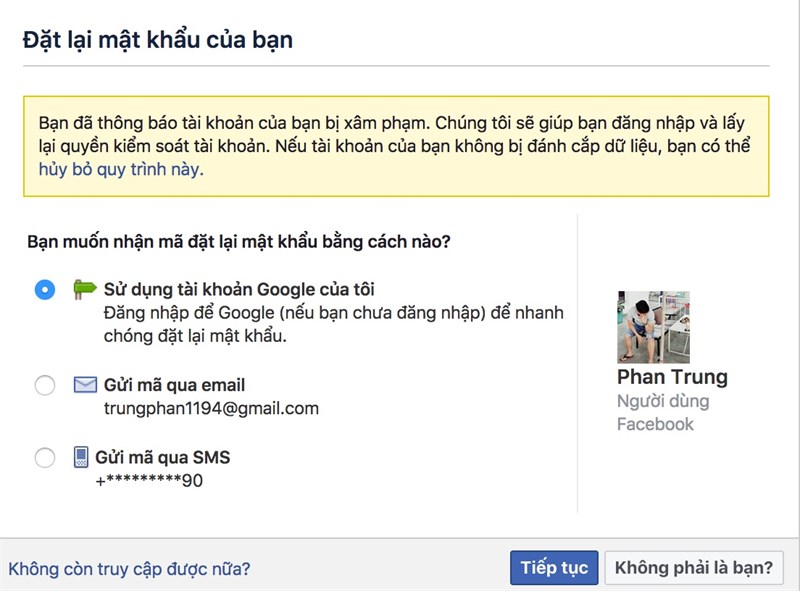
Task: Click the envelope icon next to email option
Action: 85,385
